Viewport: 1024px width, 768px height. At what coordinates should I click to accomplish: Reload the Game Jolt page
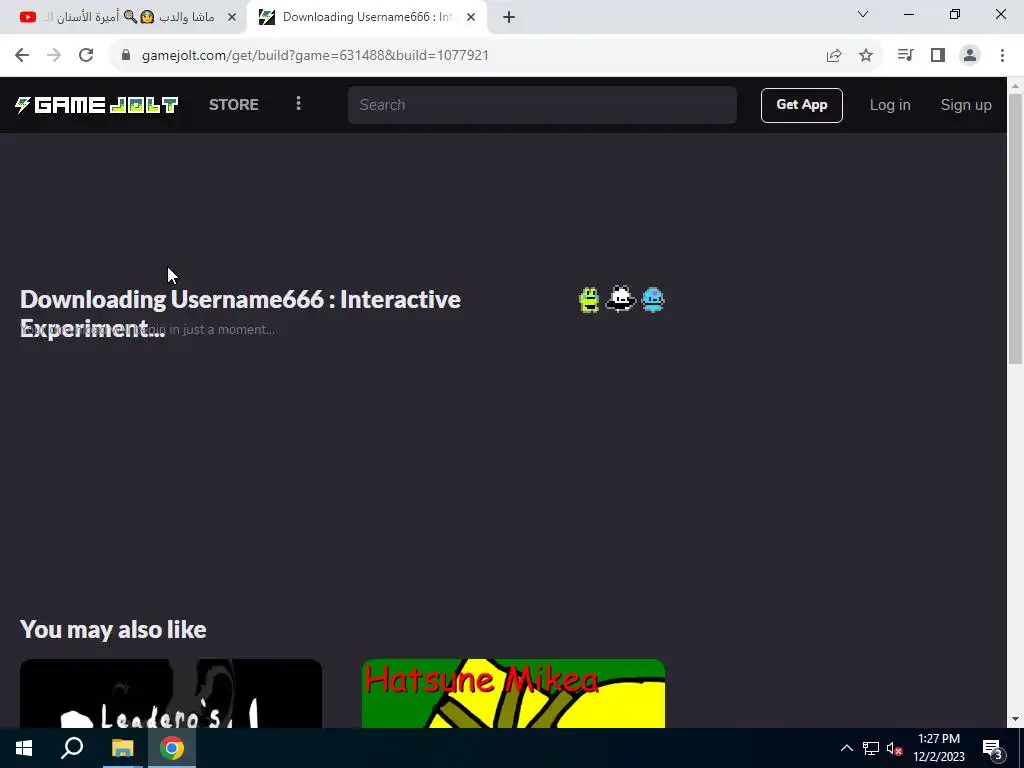[86, 55]
